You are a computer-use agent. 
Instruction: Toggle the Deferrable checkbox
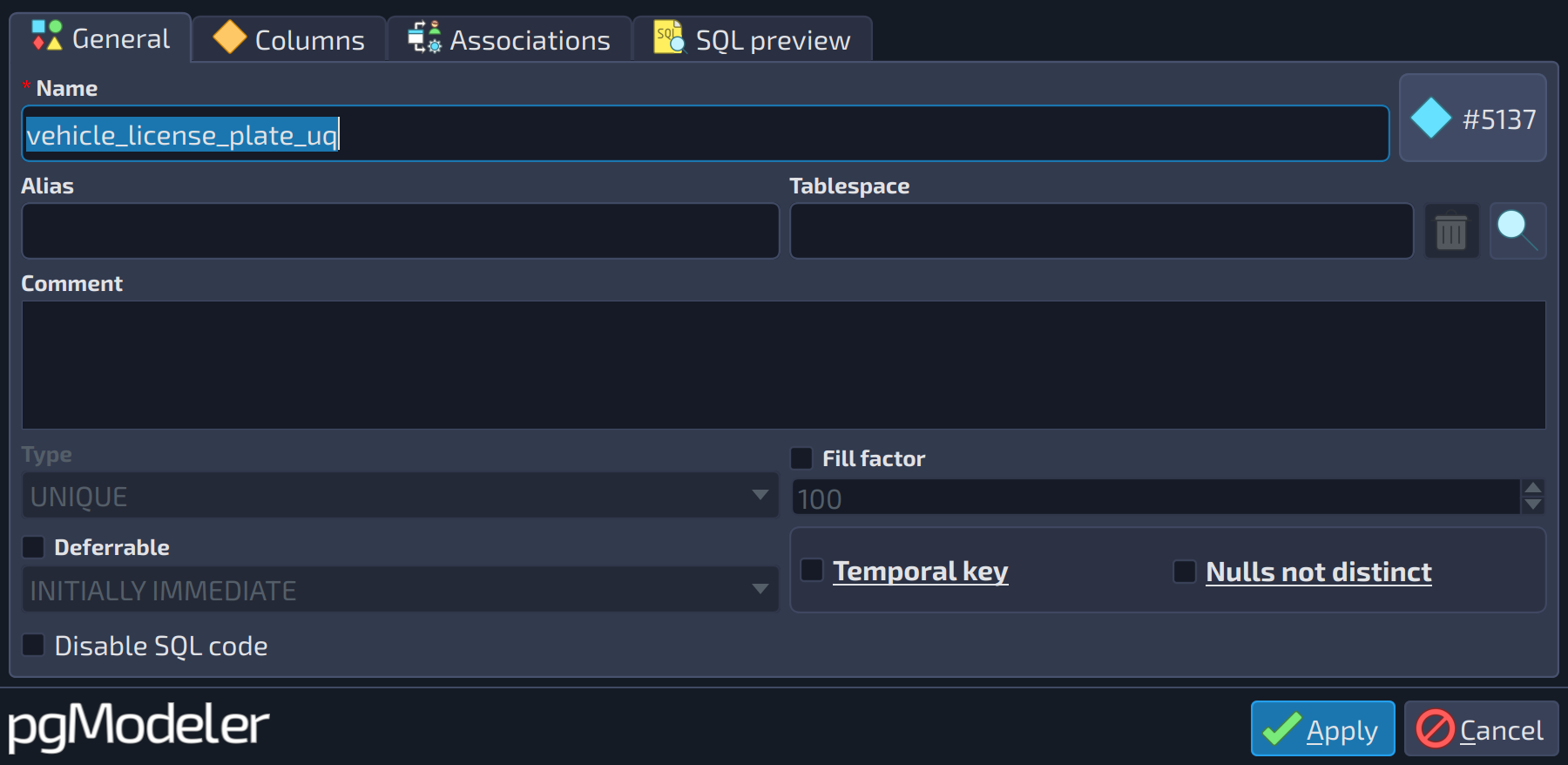pyautogui.click(x=33, y=547)
